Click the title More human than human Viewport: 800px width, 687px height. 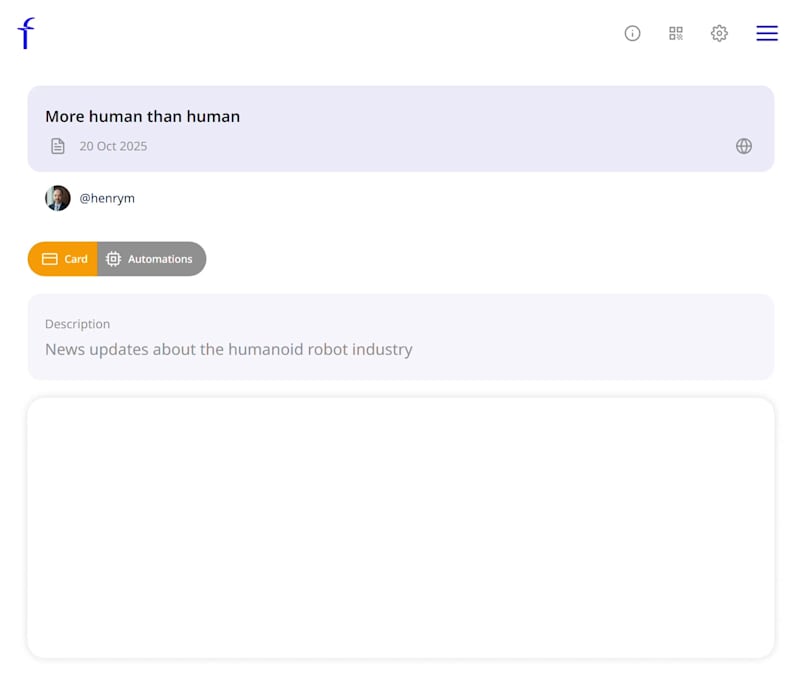143,116
